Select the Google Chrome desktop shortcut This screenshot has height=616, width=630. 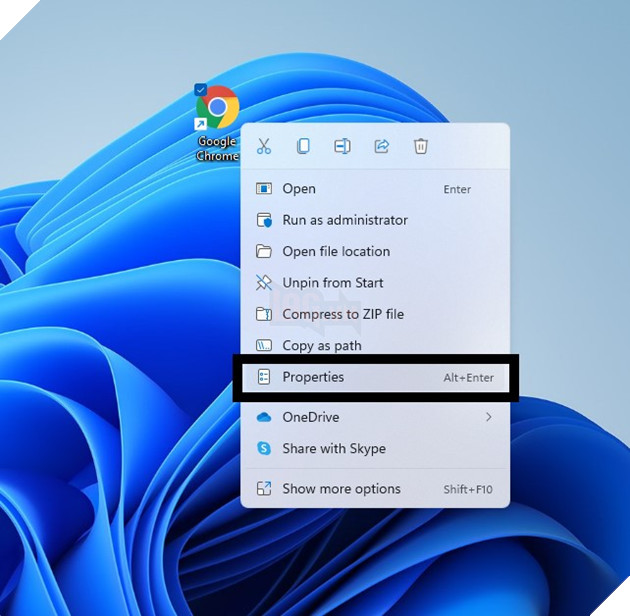[x=217, y=123]
